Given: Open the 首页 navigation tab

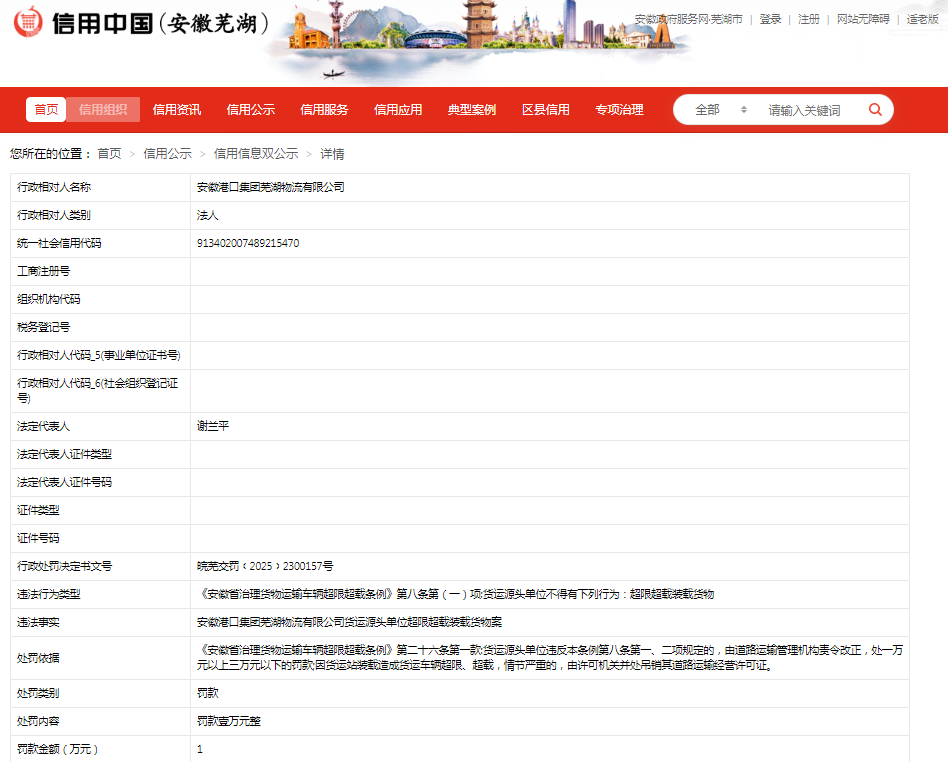Looking at the screenshot, I should [x=46, y=110].
